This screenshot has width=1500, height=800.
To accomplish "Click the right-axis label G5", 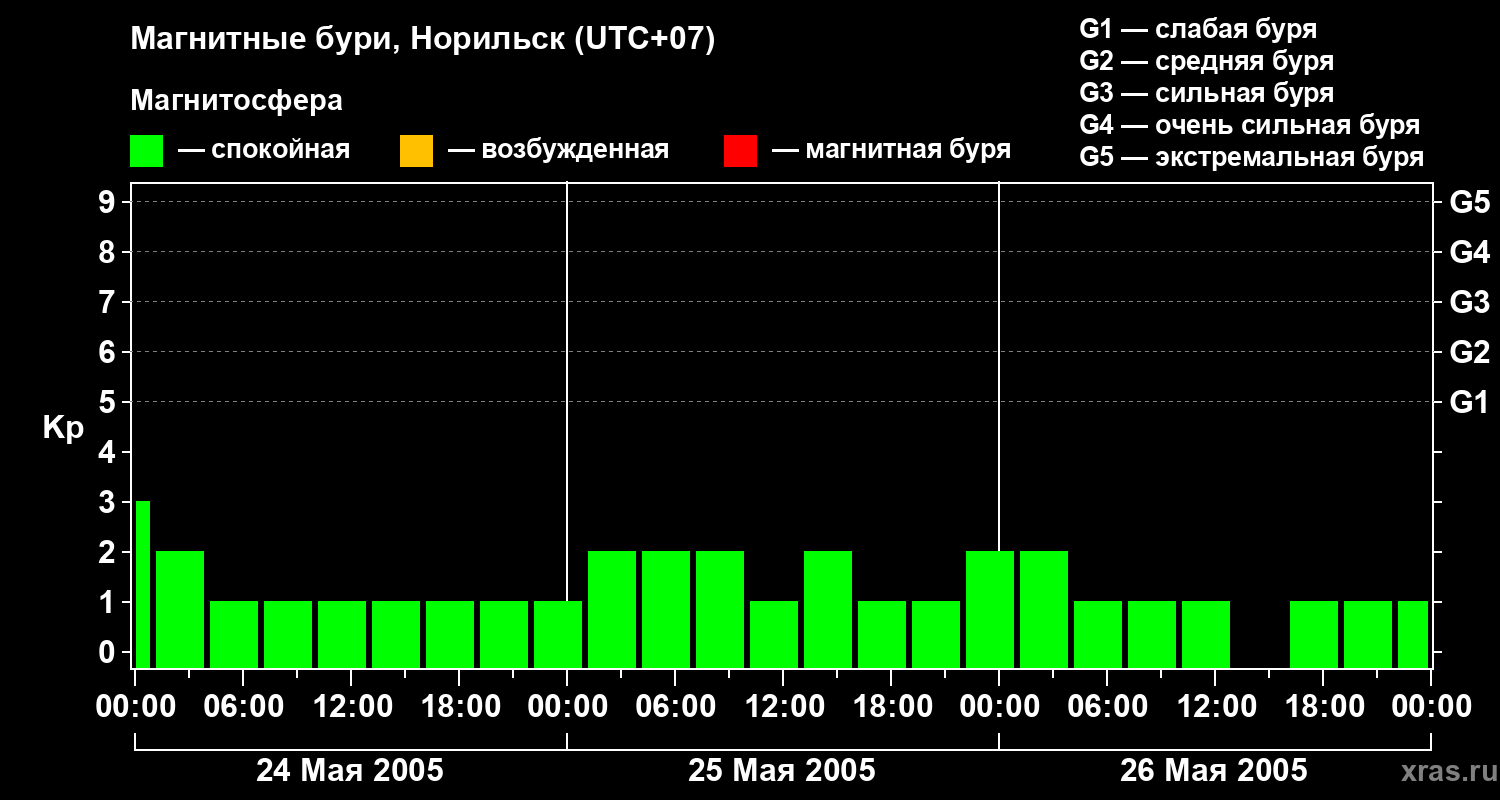I will pos(1470,202).
